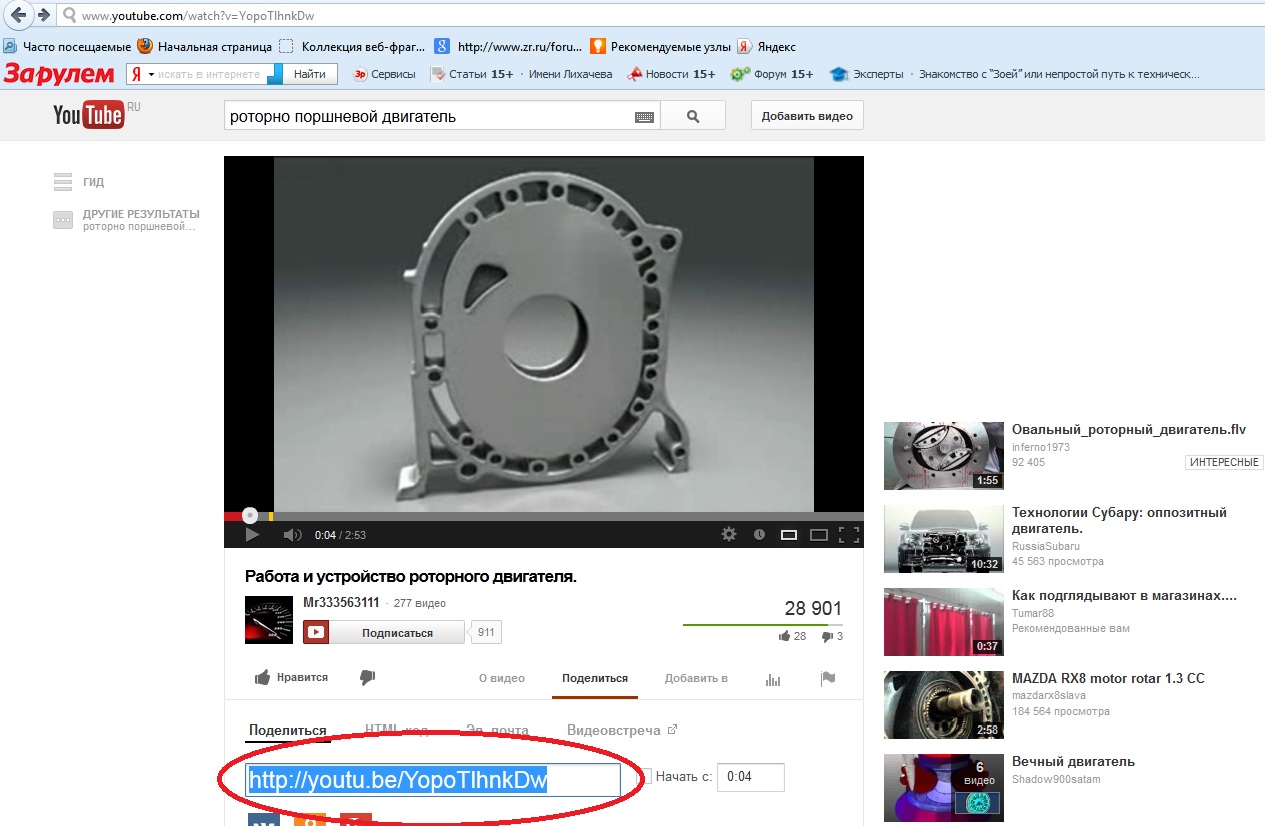Open the Яндекс bookmark
This screenshot has height=826, width=1286.
coord(767,46)
